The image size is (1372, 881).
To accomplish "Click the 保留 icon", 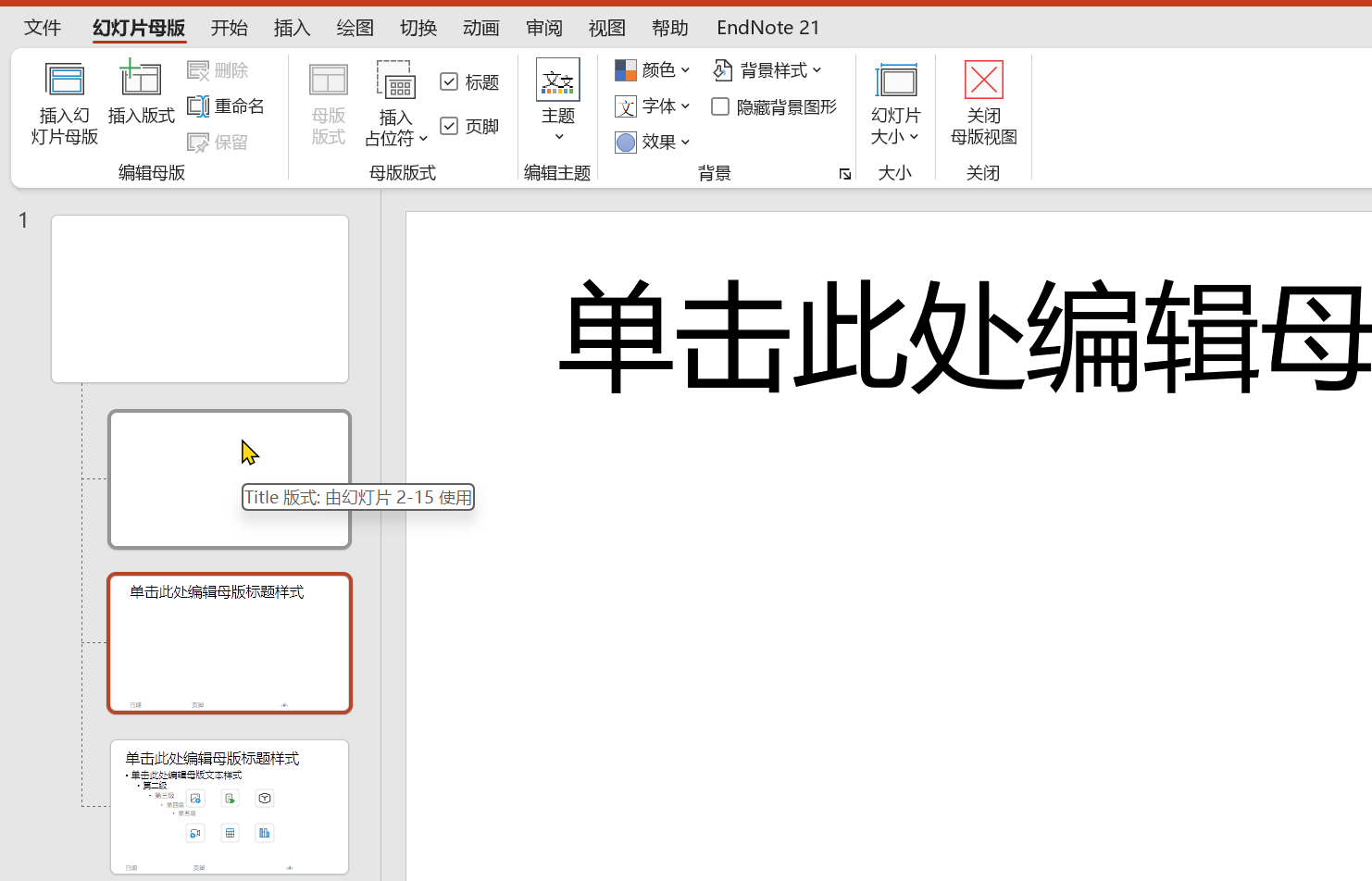I will (217, 142).
